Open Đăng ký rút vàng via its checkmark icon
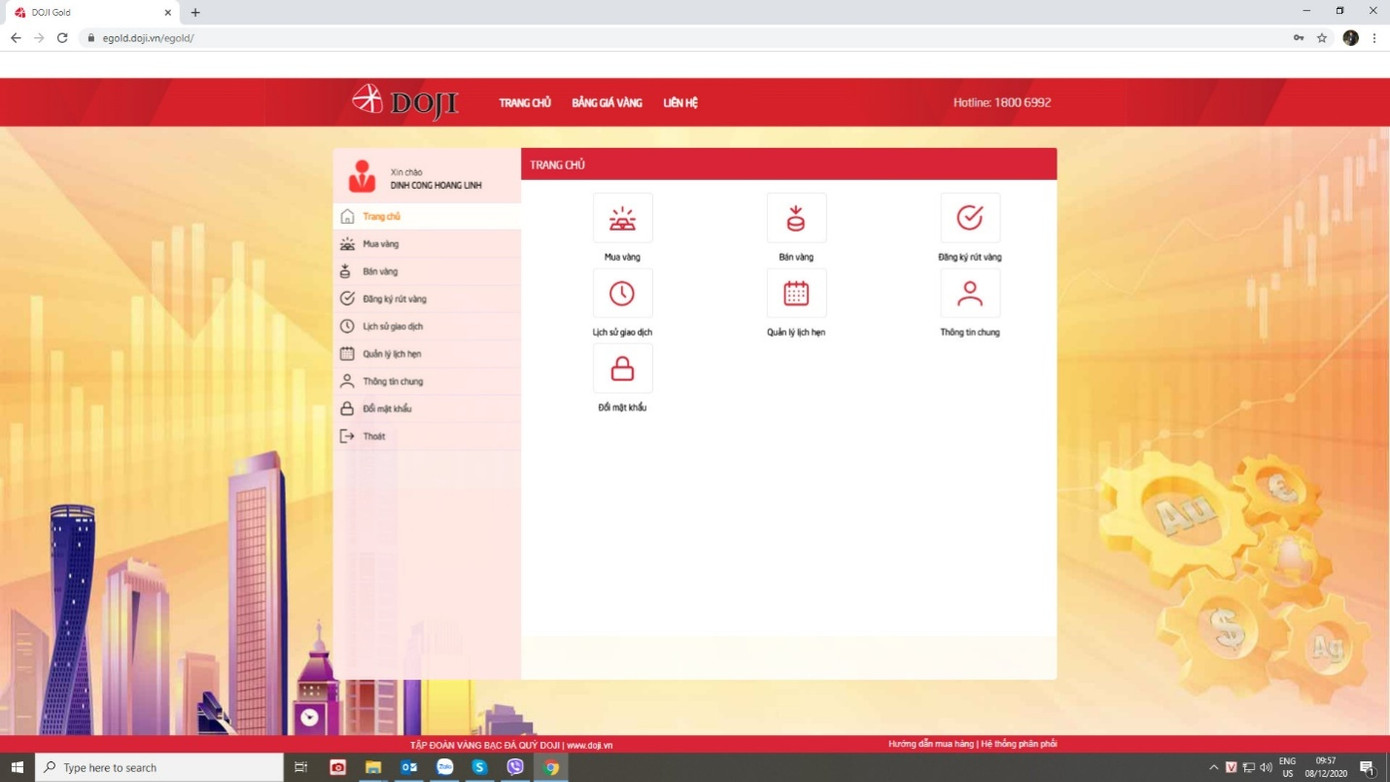1390x782 pixels. coord(968,217)
